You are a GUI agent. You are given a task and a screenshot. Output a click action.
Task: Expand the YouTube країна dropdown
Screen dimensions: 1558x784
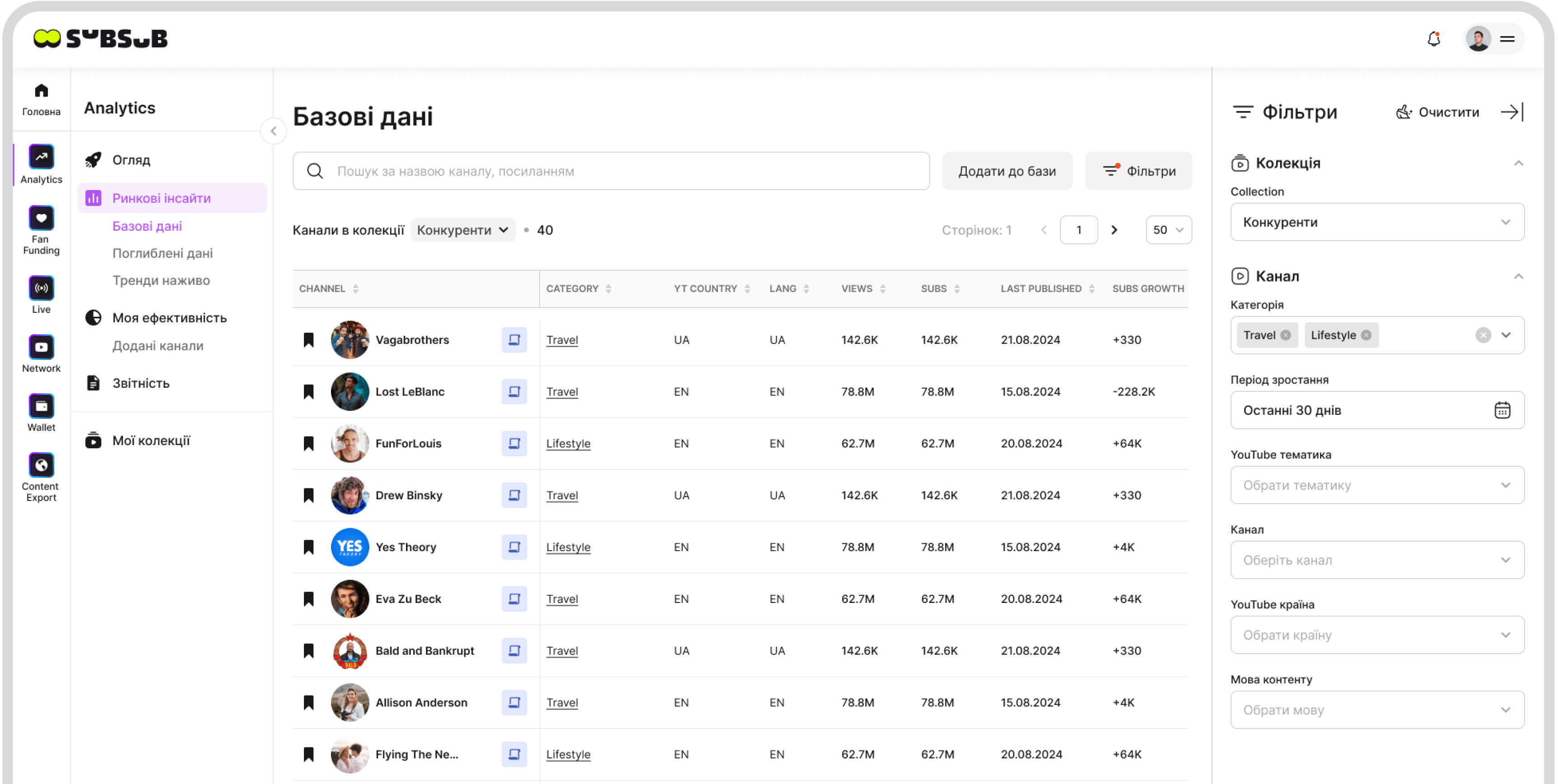tap(1377, 635)
